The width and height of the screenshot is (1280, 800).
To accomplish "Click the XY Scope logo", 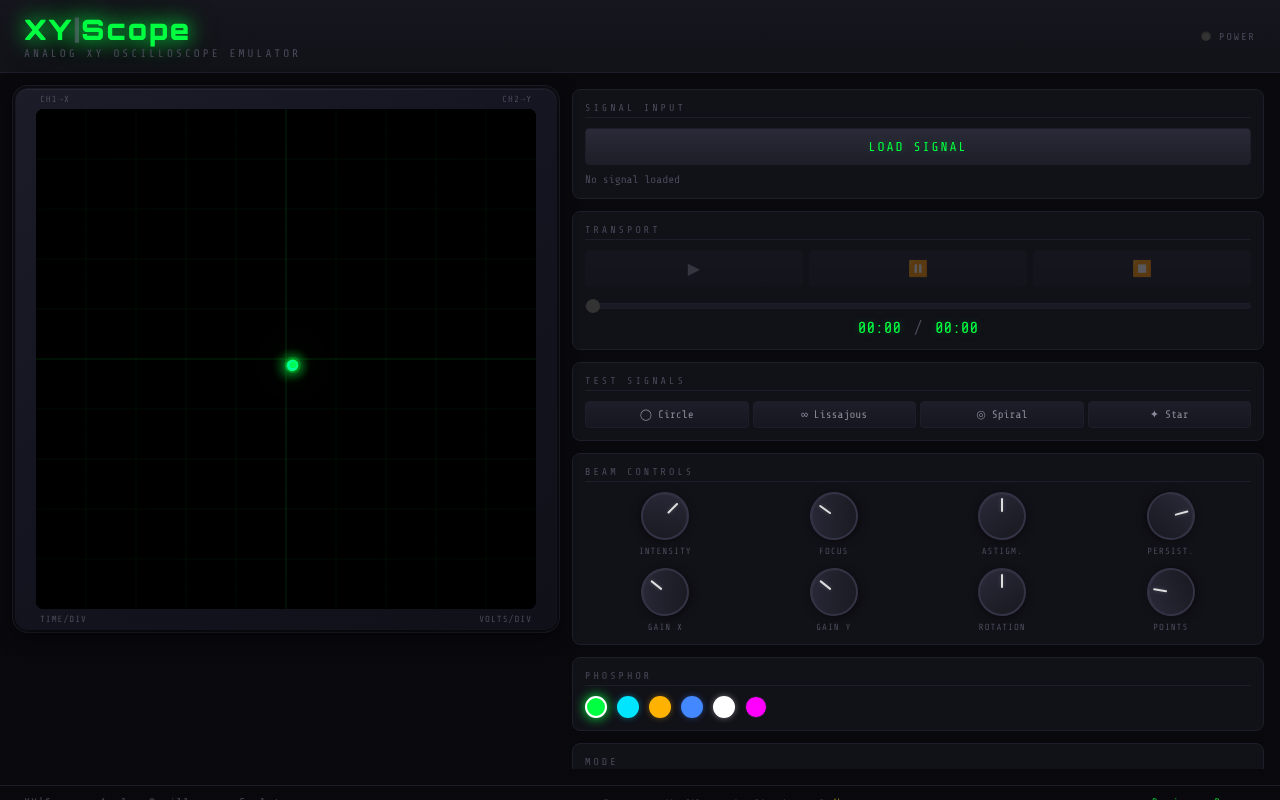I will click(x=107, y=30).
